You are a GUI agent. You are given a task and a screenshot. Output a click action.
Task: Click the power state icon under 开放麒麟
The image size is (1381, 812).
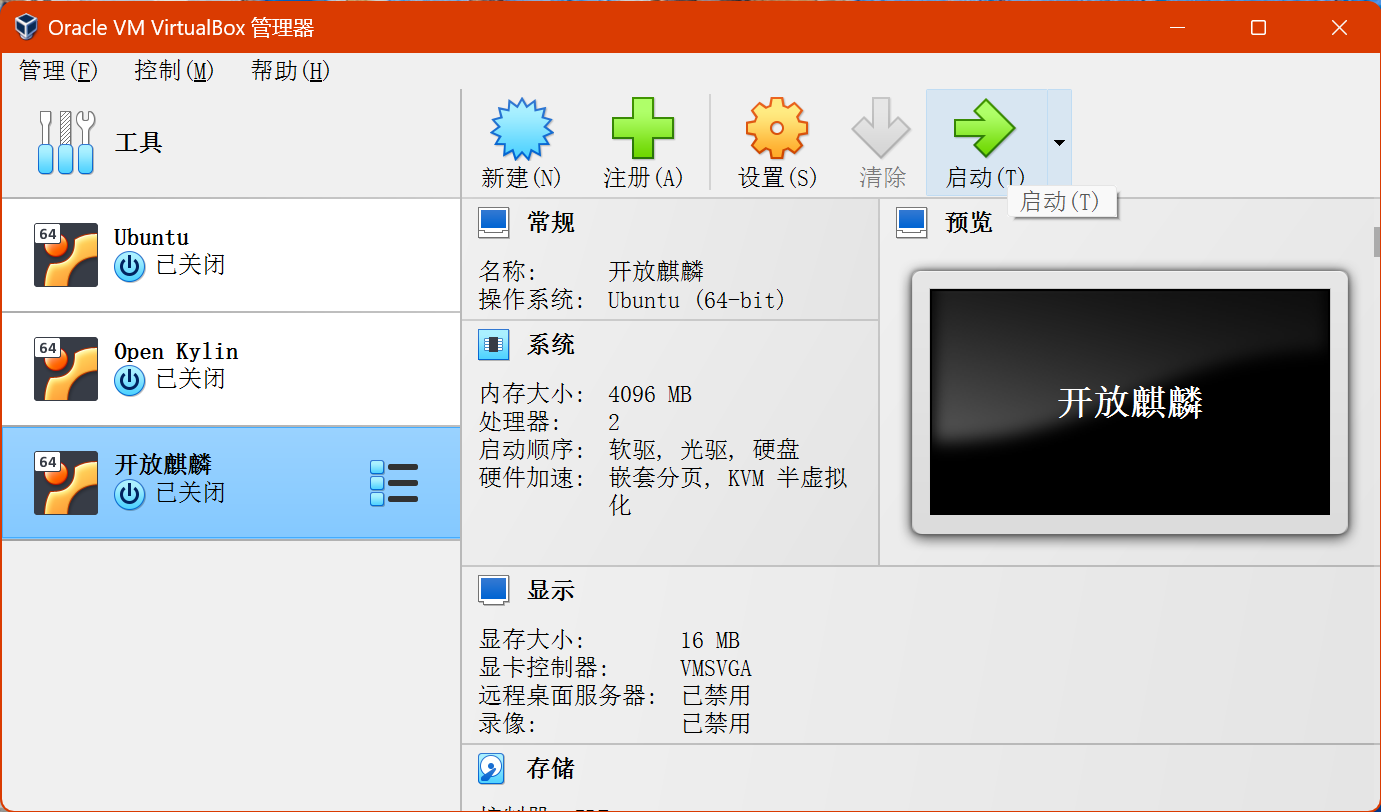[x=129, y=494]
